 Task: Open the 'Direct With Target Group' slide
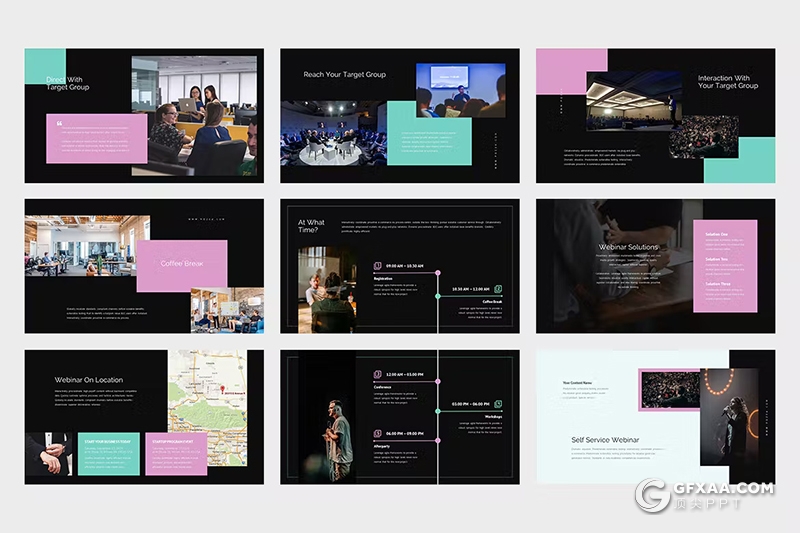(144, 115)
